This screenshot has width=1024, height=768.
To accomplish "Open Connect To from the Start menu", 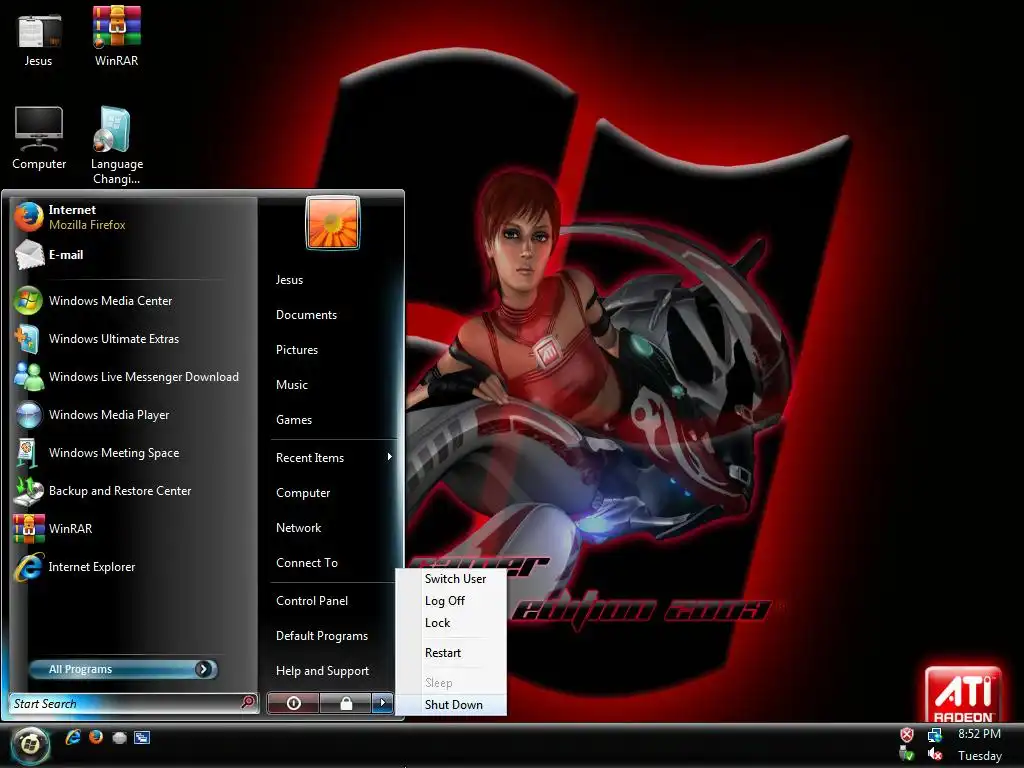I will (307, 563).
